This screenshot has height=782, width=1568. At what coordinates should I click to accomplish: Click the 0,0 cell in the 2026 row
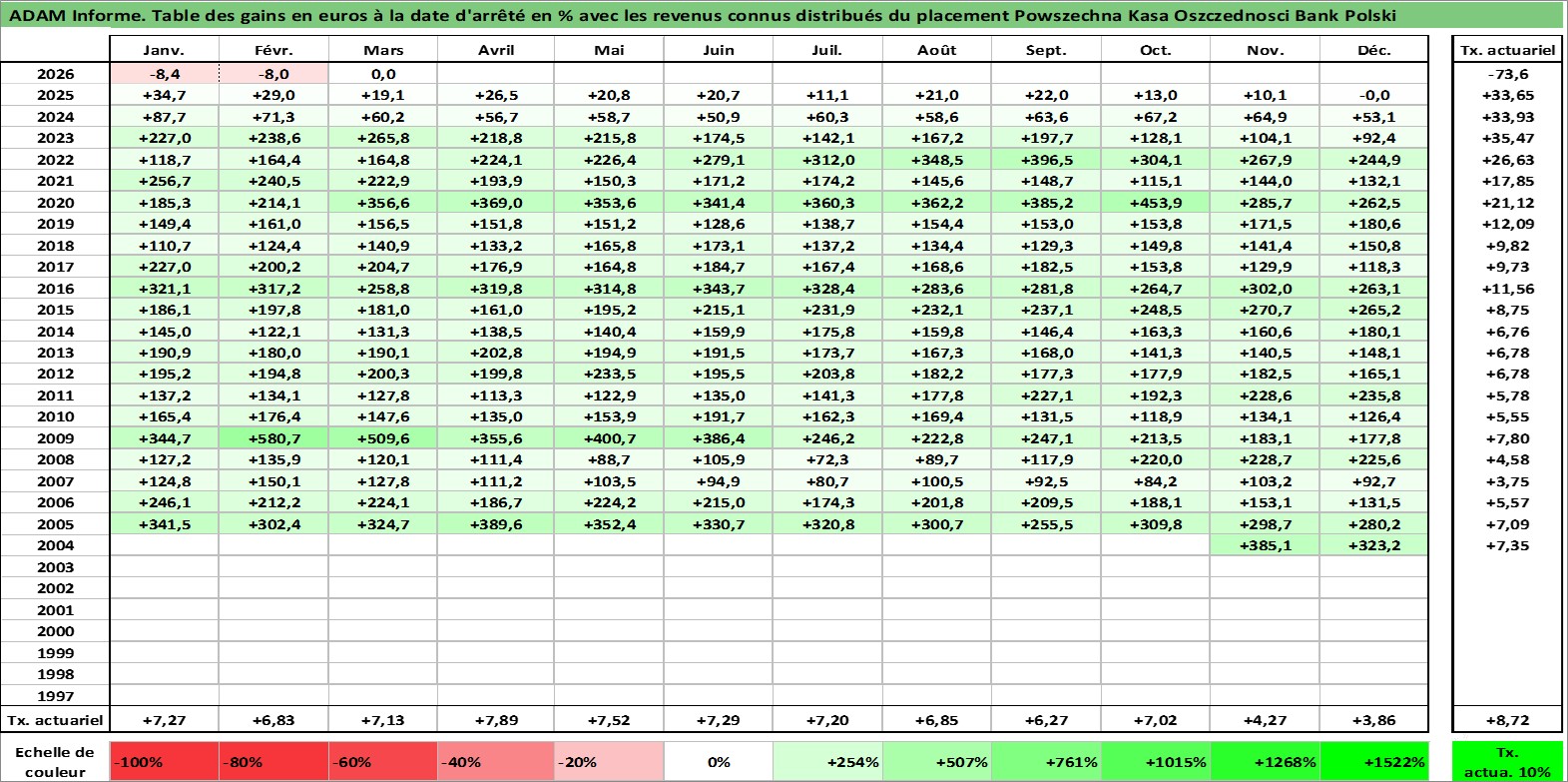[x=383, y=74]
